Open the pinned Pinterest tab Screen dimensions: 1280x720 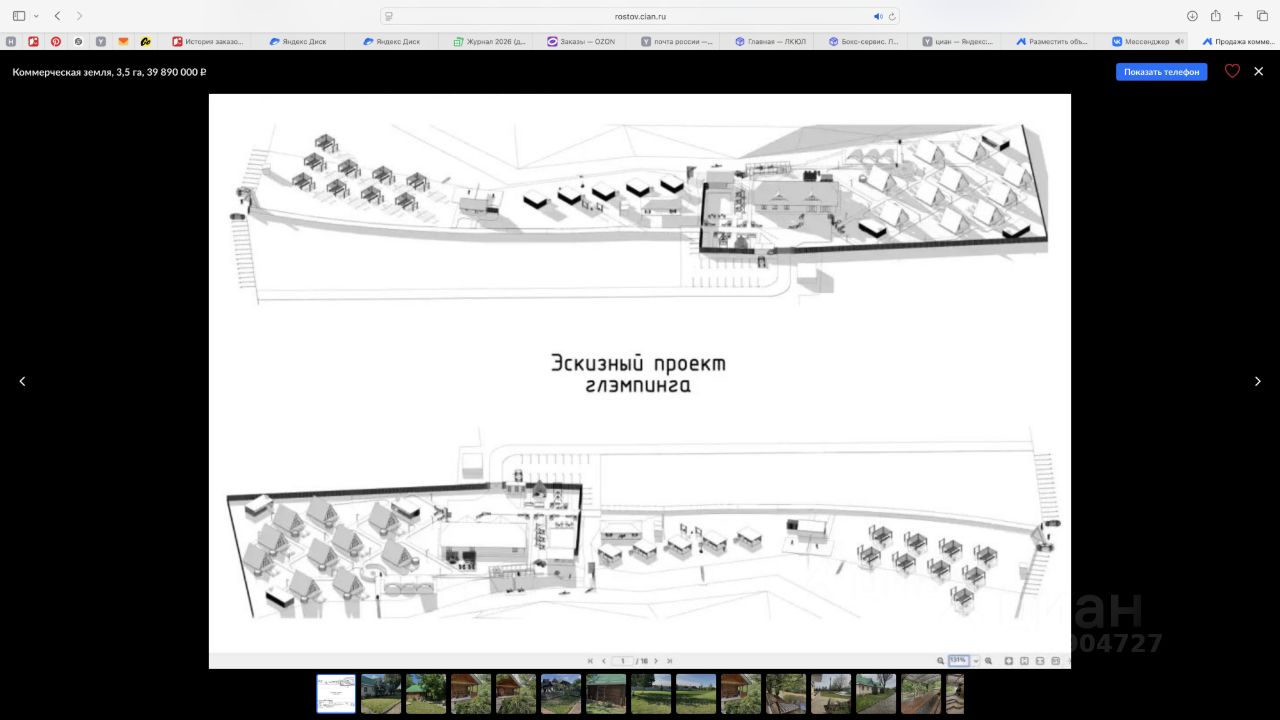click(x=56, y=42)
